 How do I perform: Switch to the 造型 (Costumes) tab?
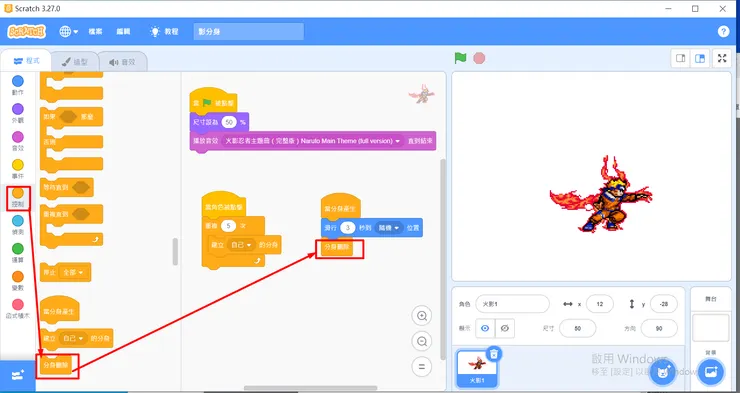pyautogui.click(x=75, y=62)
